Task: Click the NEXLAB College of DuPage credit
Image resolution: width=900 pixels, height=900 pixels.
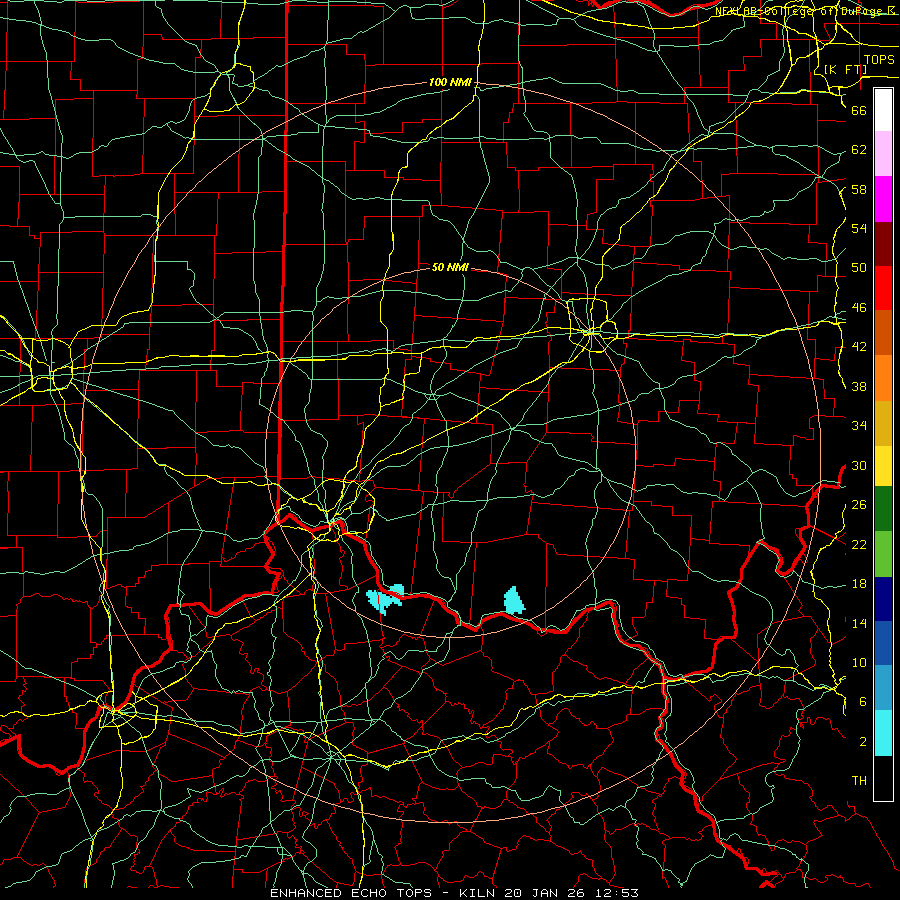Action: pos(806,11)
